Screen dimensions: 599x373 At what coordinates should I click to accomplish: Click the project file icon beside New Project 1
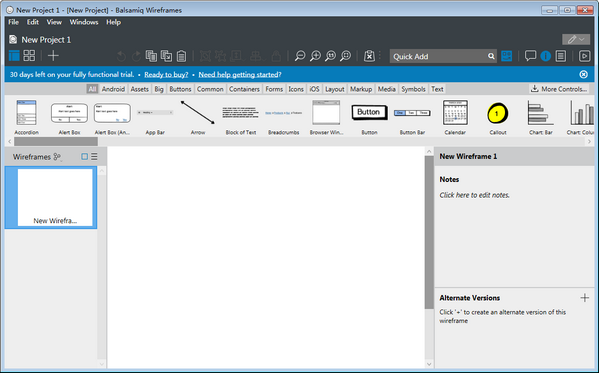pos(13,39)
